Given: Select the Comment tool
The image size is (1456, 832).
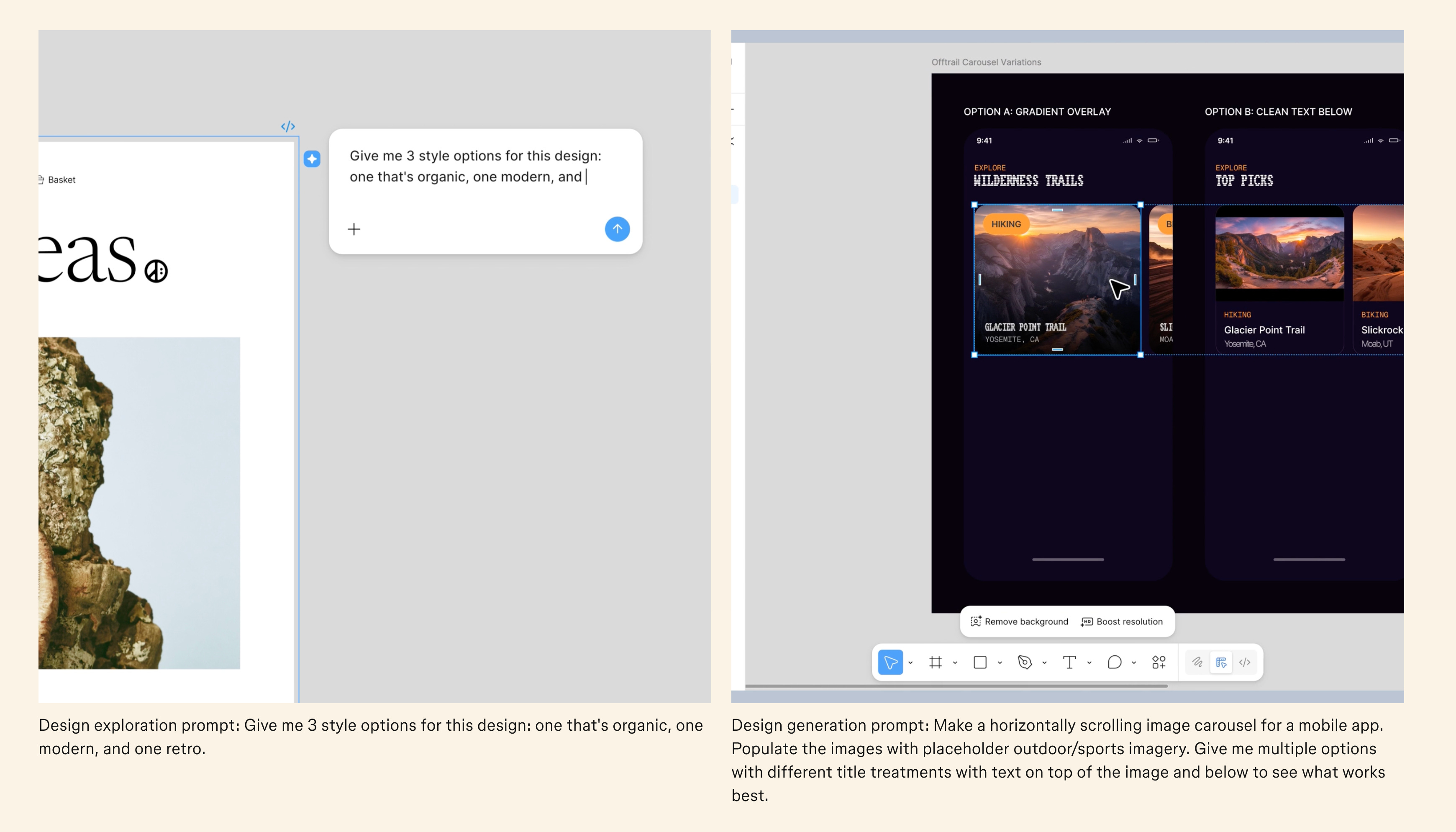Looking at the screenshot, I should coord(1115,662).
